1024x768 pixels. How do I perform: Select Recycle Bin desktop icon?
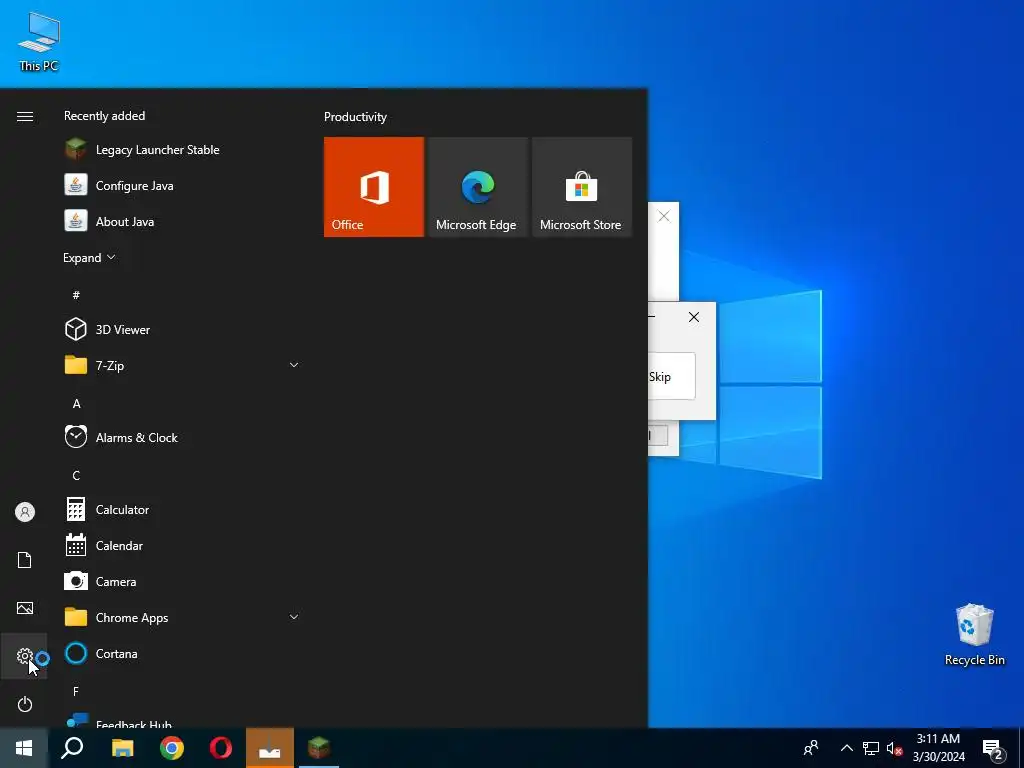coord(974,635)
